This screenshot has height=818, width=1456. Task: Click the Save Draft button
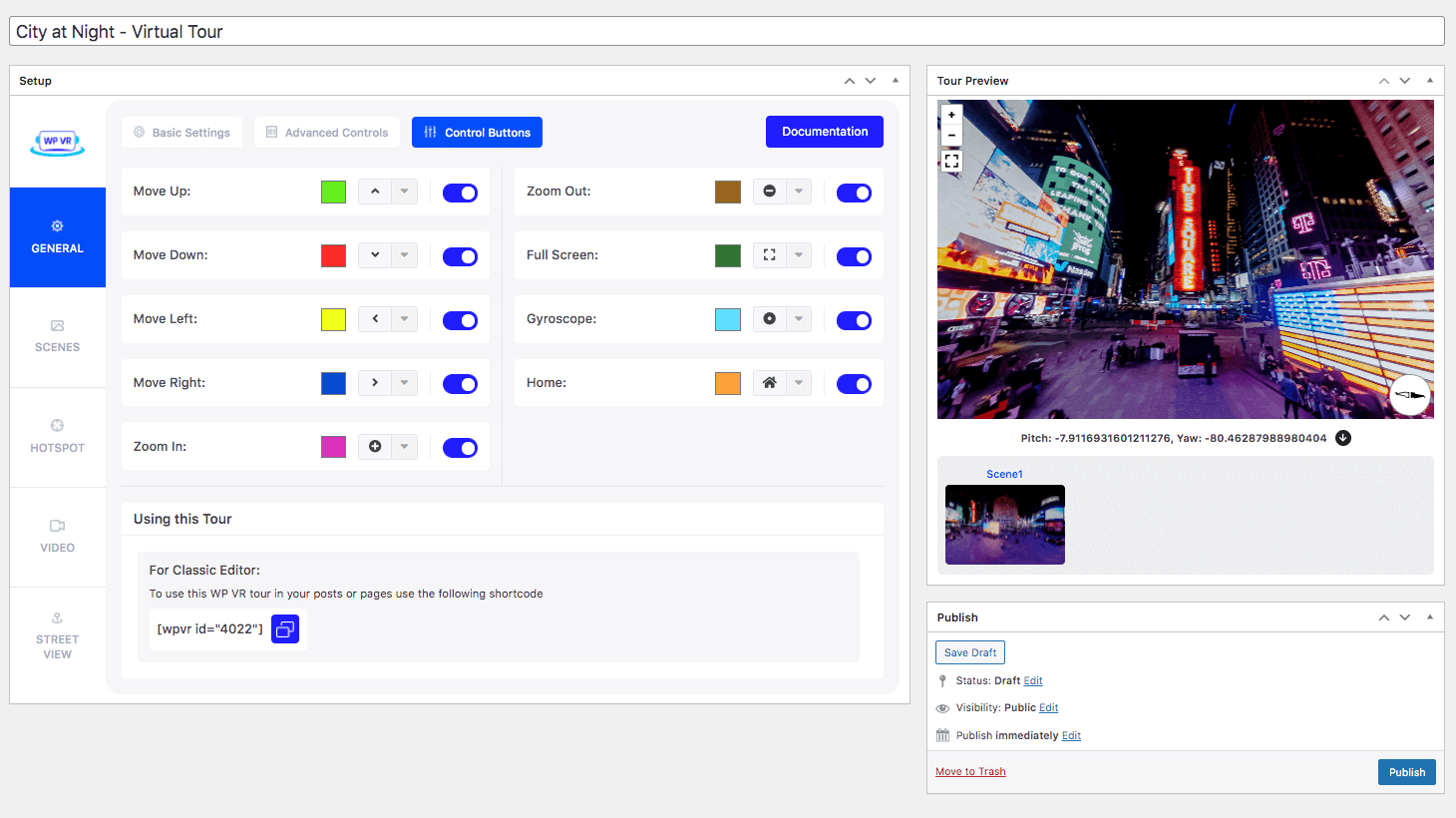[x=970, y=652]
